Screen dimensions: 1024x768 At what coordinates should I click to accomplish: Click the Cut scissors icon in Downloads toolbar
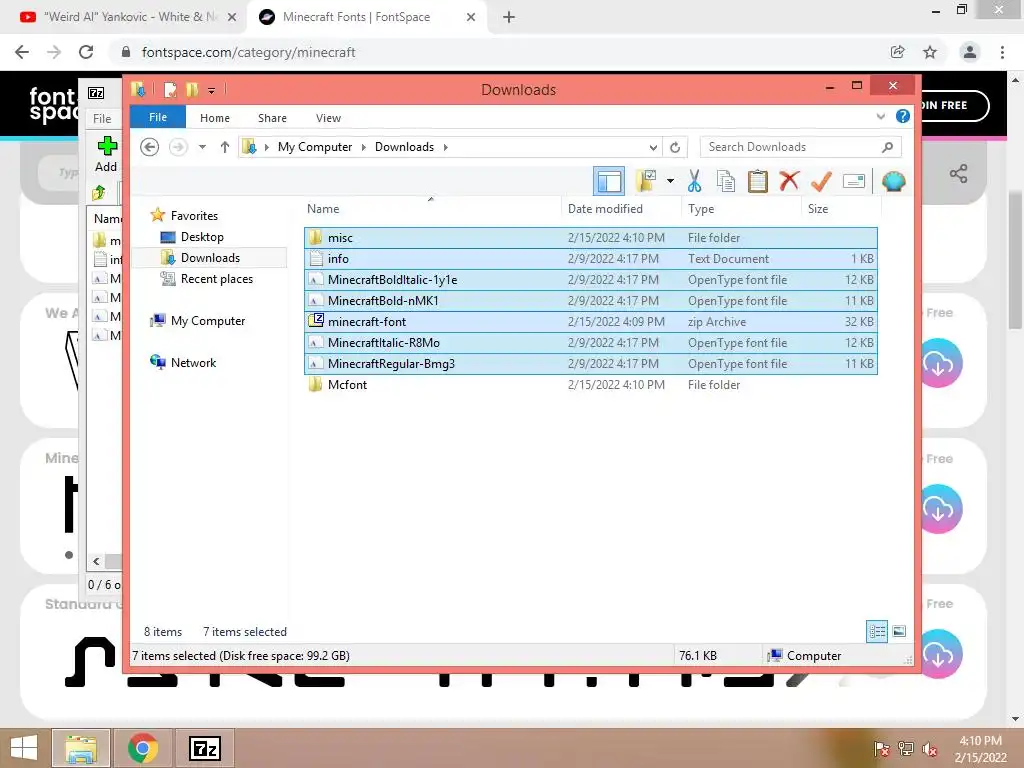[x=694, y=181]
